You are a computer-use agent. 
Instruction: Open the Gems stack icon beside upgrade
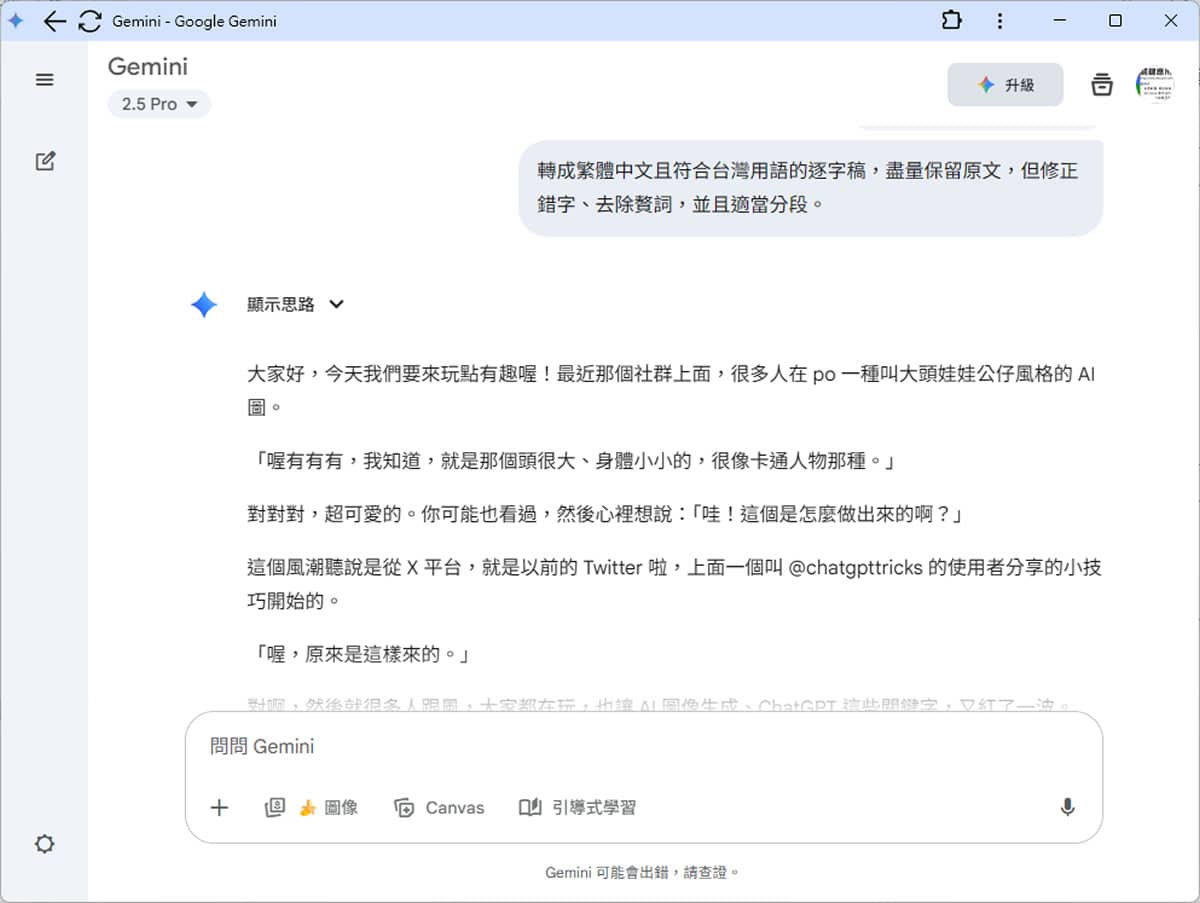coord(1101,85)
